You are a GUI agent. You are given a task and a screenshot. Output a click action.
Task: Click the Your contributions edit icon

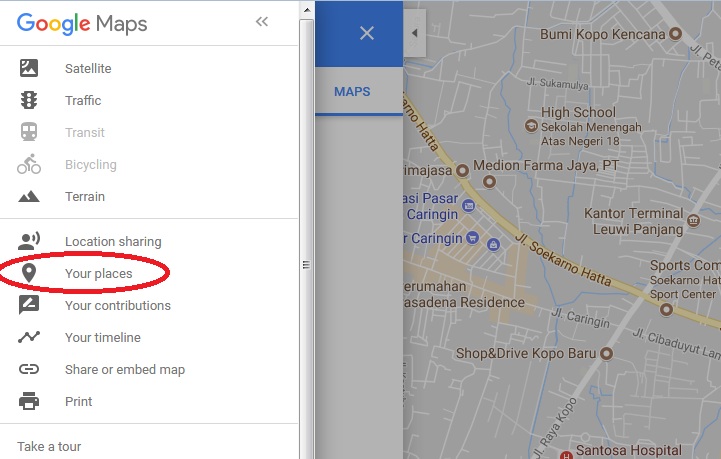[x=29, y=305]
